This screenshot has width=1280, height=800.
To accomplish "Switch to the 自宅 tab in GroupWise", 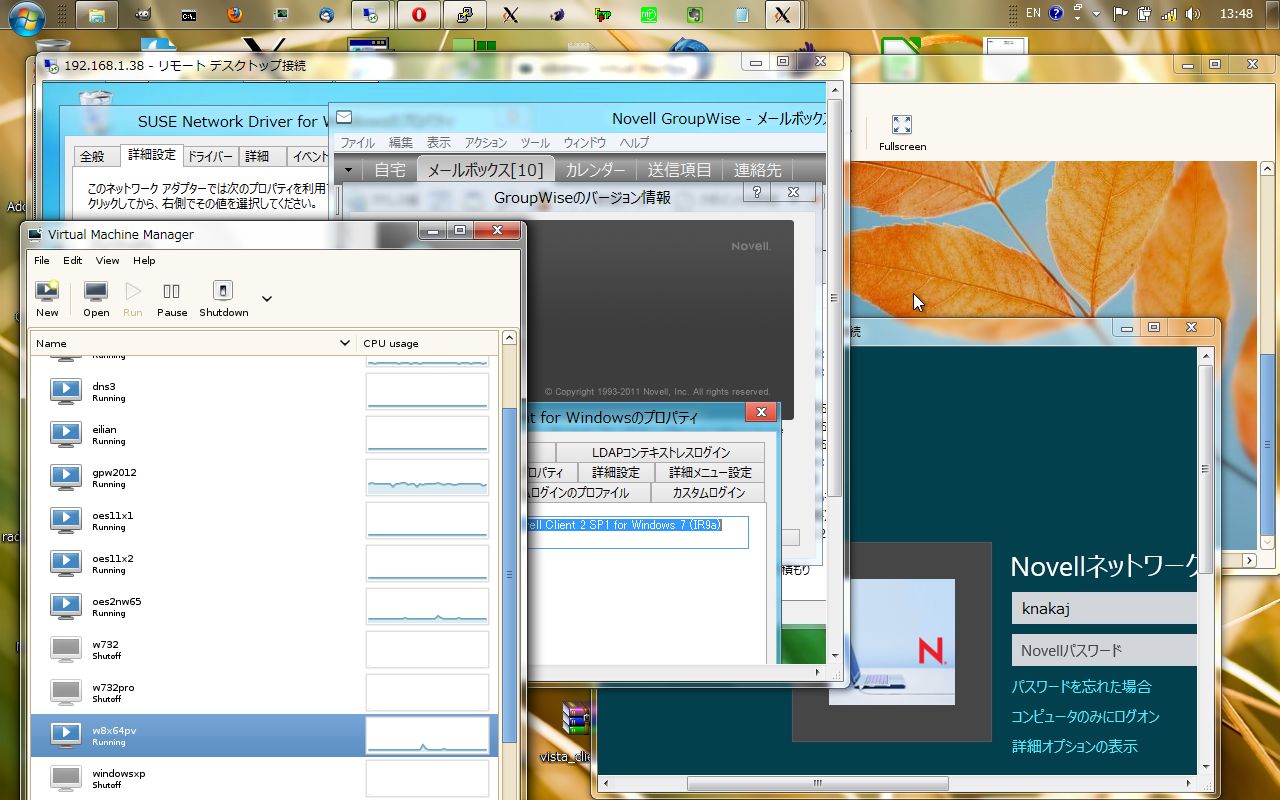I will (x=390, y=170).
